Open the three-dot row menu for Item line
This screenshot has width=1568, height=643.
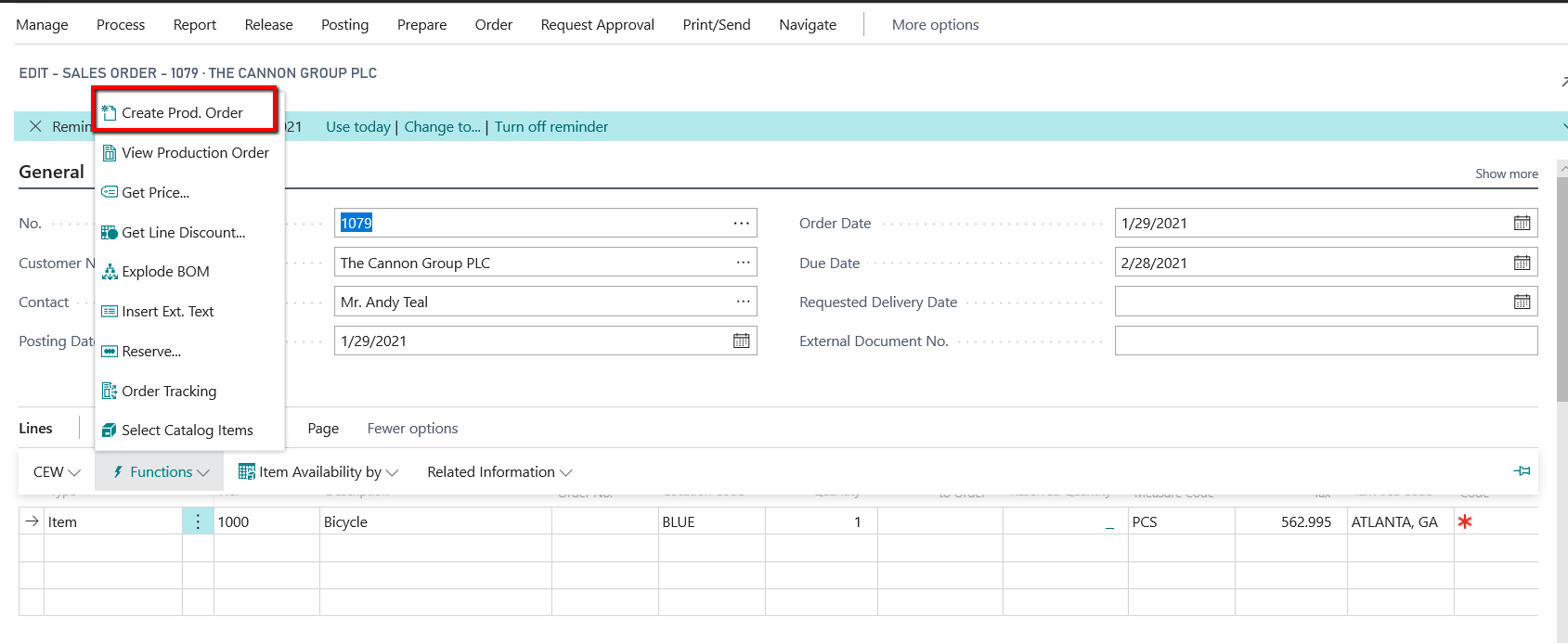click(198, 521)
